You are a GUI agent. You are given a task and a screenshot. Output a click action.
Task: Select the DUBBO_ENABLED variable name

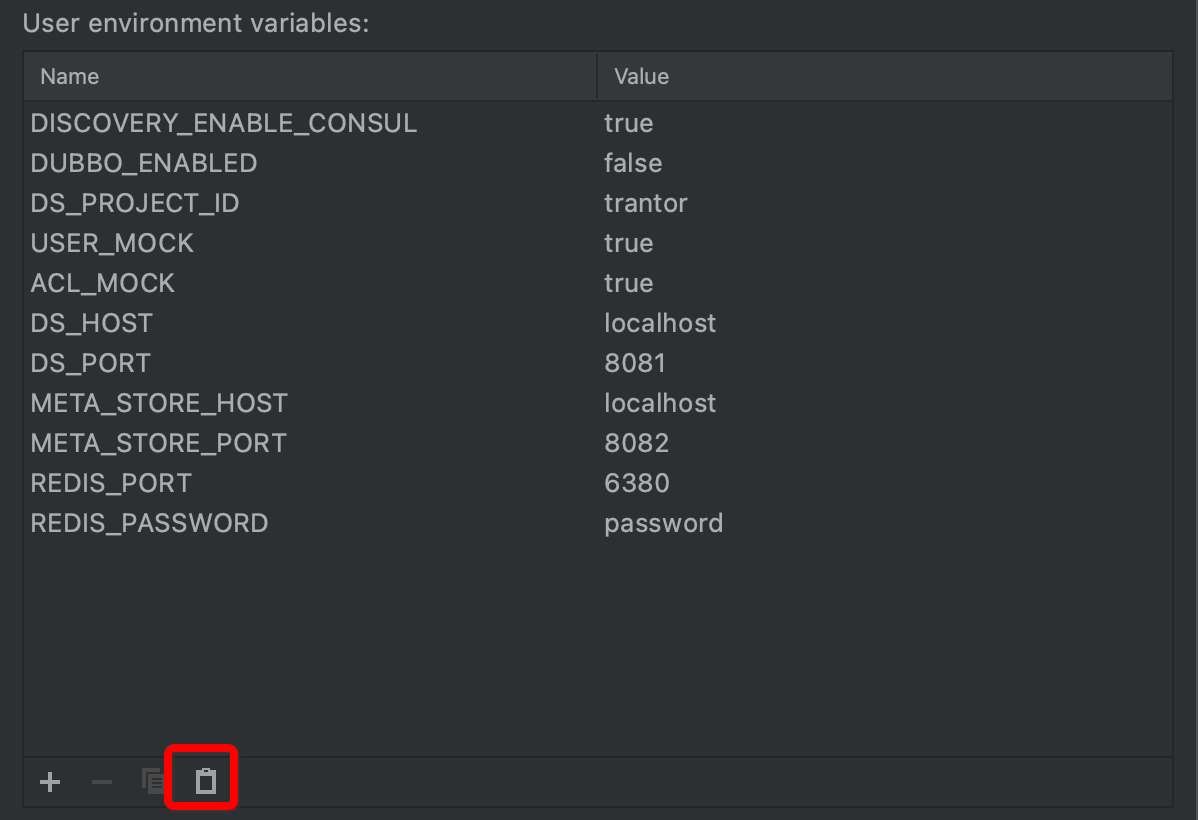click(144, 163)
